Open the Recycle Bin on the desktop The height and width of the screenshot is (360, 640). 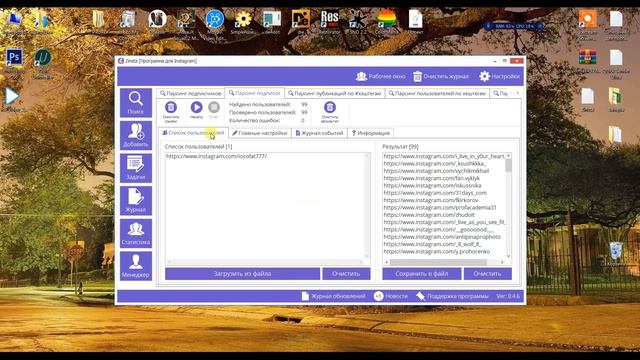[616, 251]
